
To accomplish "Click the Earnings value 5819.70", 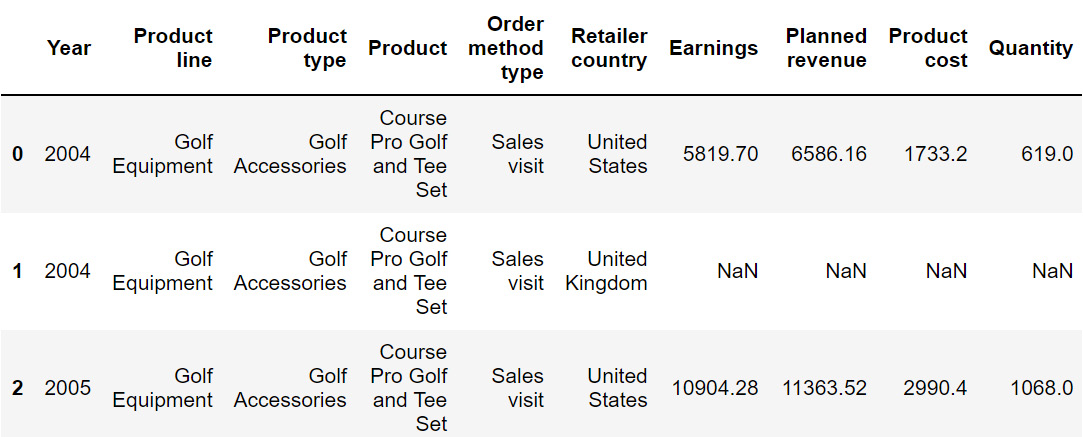I will 720,154.
